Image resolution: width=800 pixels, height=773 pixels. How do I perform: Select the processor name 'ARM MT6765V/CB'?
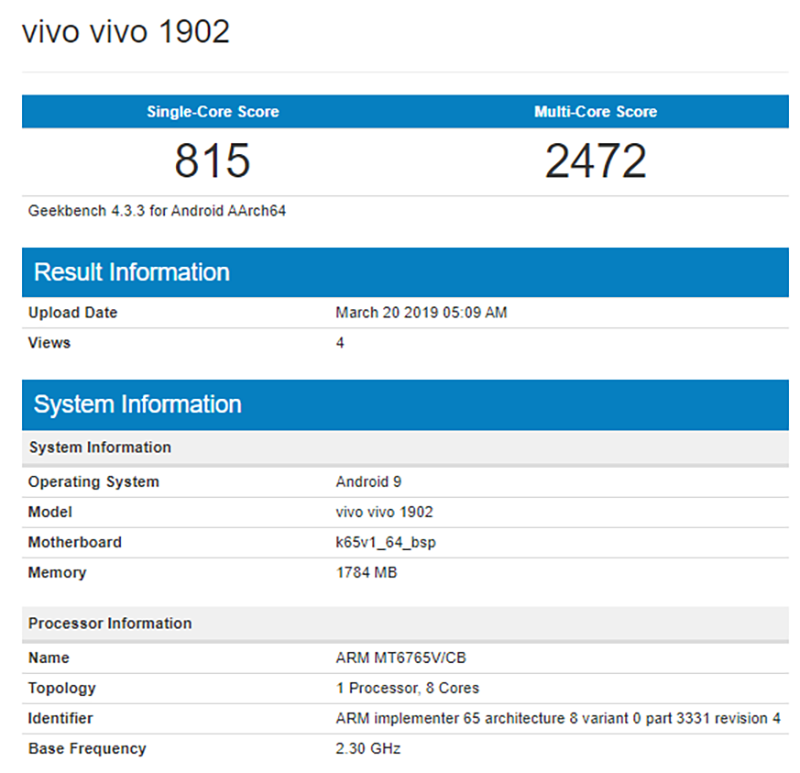(401, 658)
